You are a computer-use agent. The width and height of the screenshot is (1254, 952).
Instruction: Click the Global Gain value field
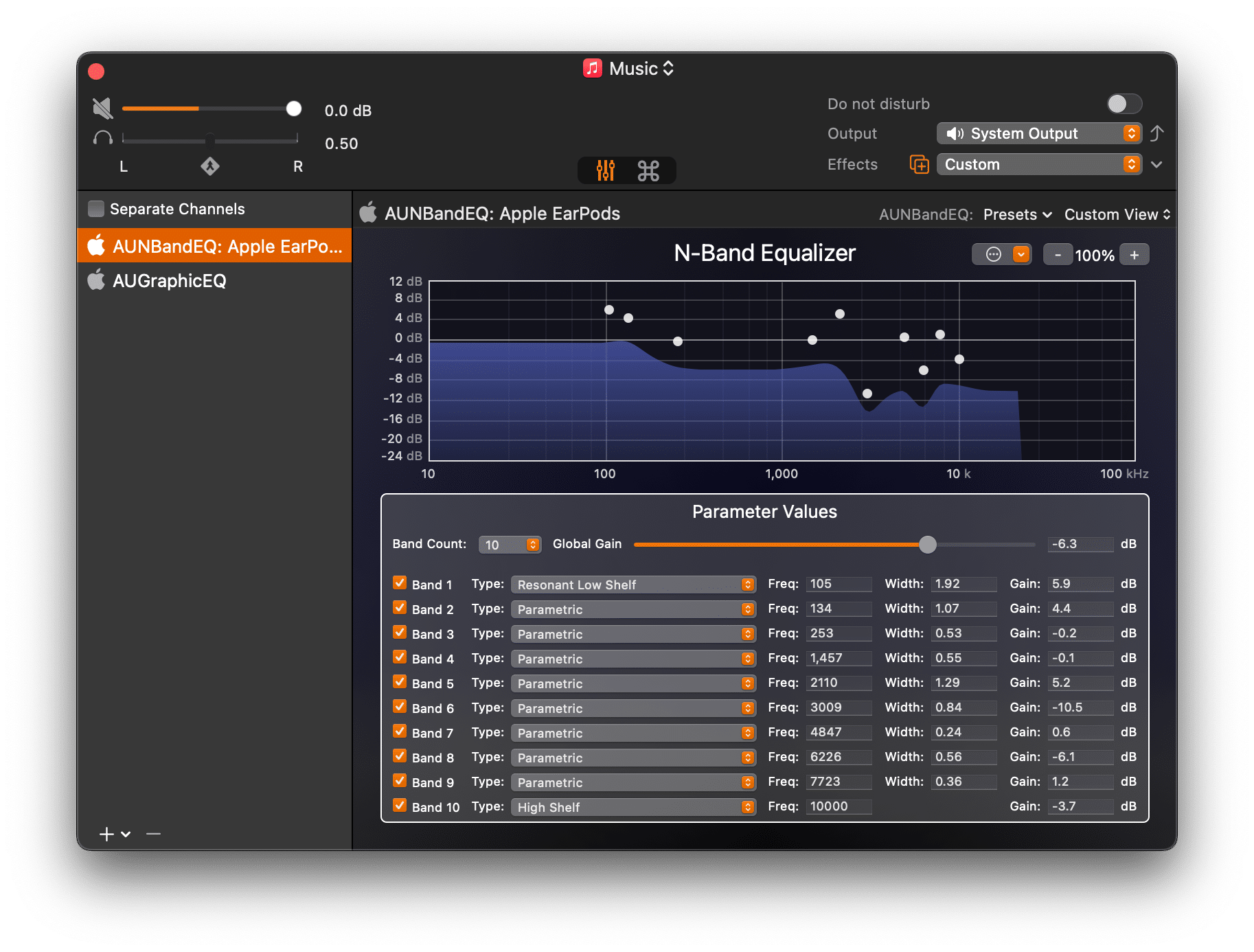tap(1080, 544)
